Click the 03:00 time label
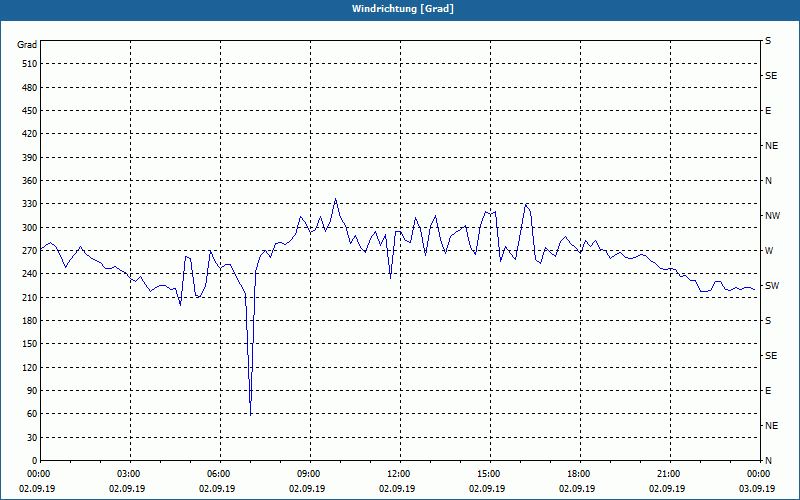 coord(130,473)
